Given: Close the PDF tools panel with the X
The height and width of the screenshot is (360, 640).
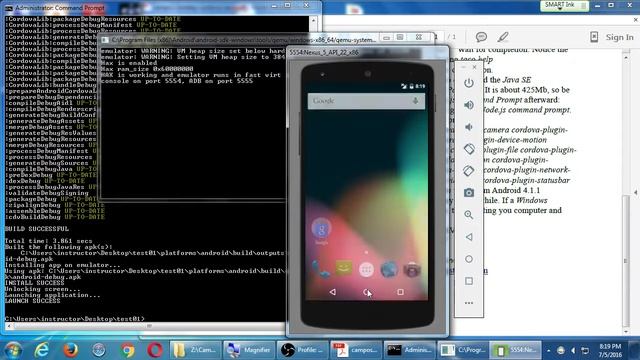Looking at the screenshot, I should tap(636, 20).
